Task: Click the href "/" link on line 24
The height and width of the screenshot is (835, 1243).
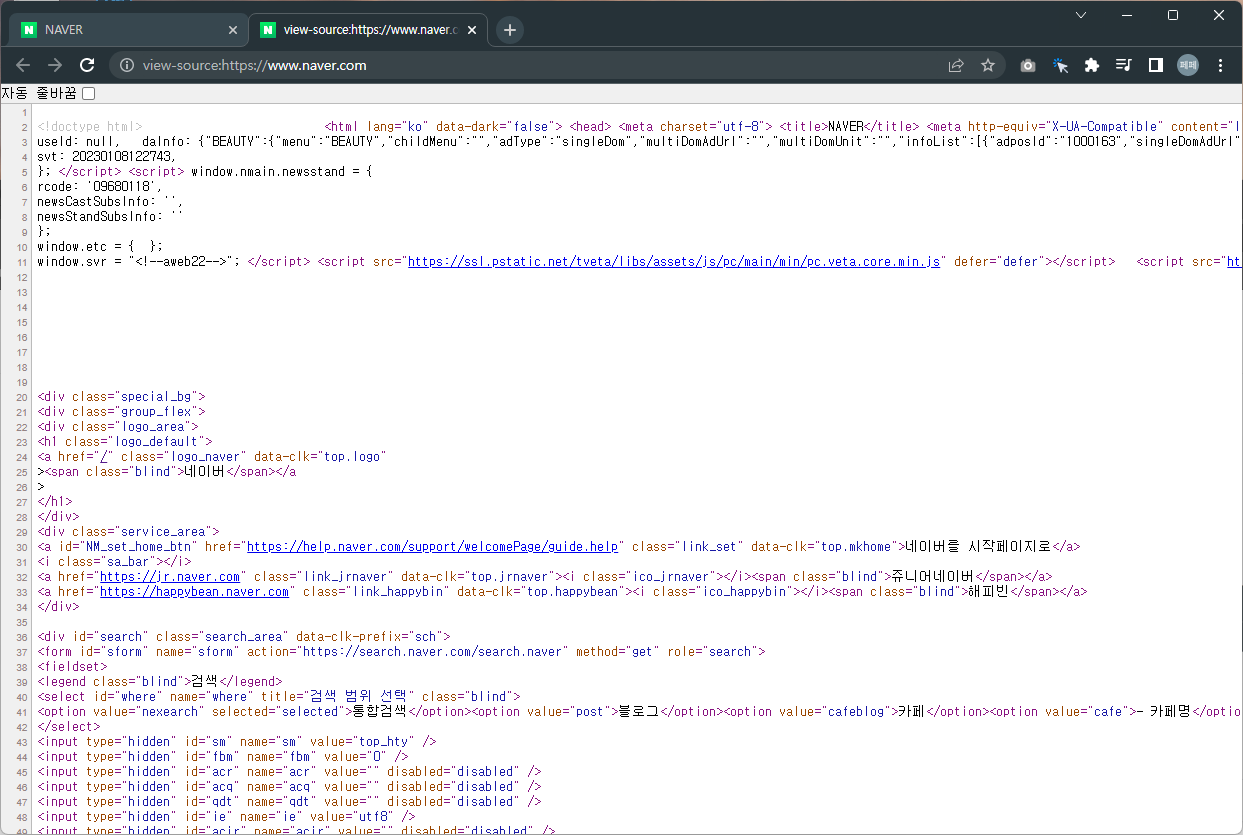Action: click(103, 457)
